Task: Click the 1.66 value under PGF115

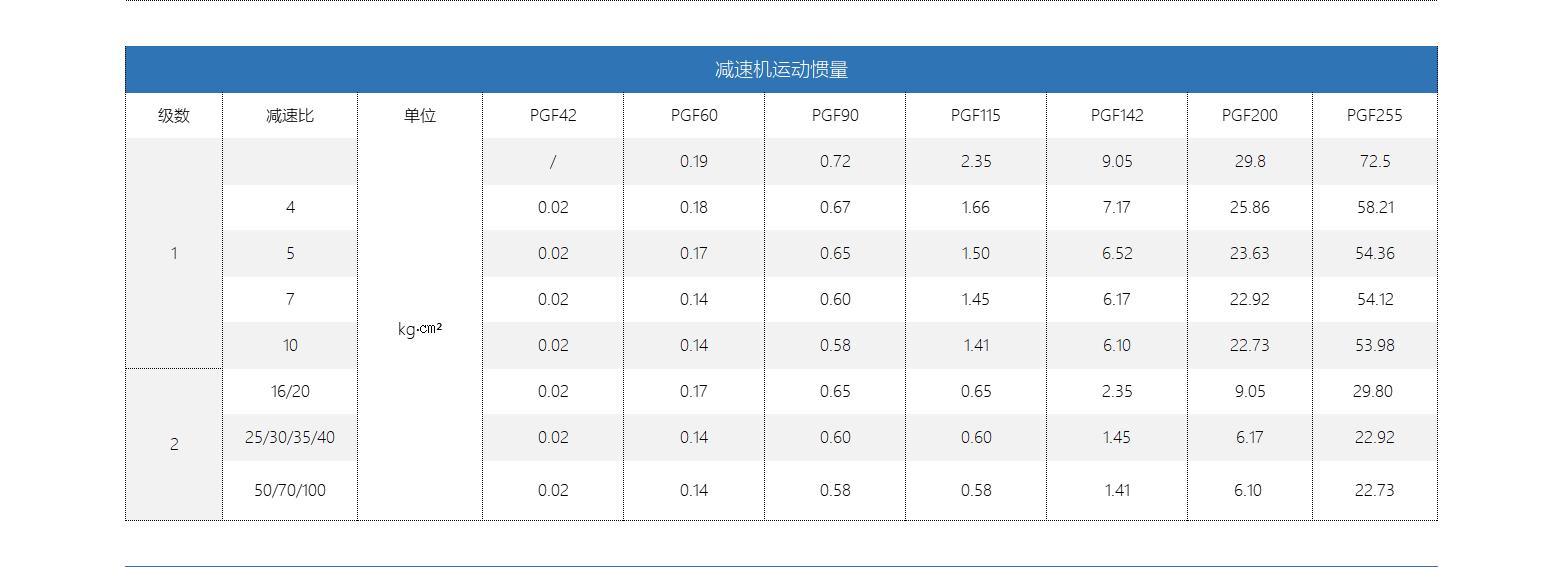Action: click(x=975, y=207)
